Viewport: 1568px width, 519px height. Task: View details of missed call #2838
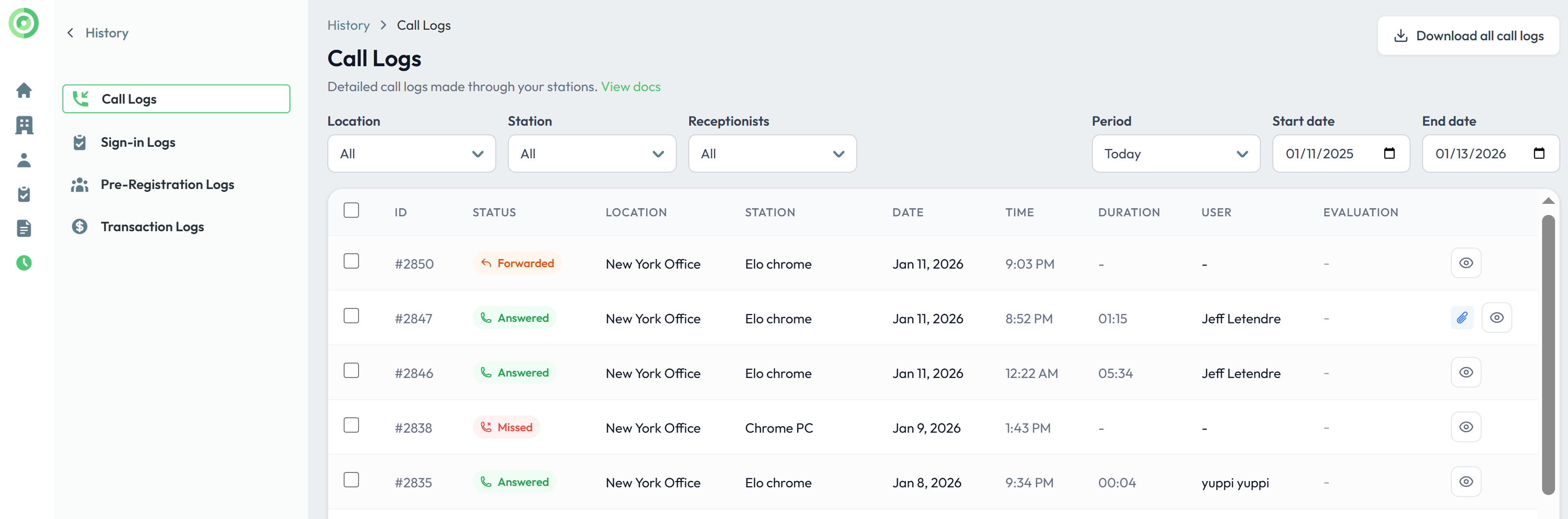click(x=1466, y=427)
